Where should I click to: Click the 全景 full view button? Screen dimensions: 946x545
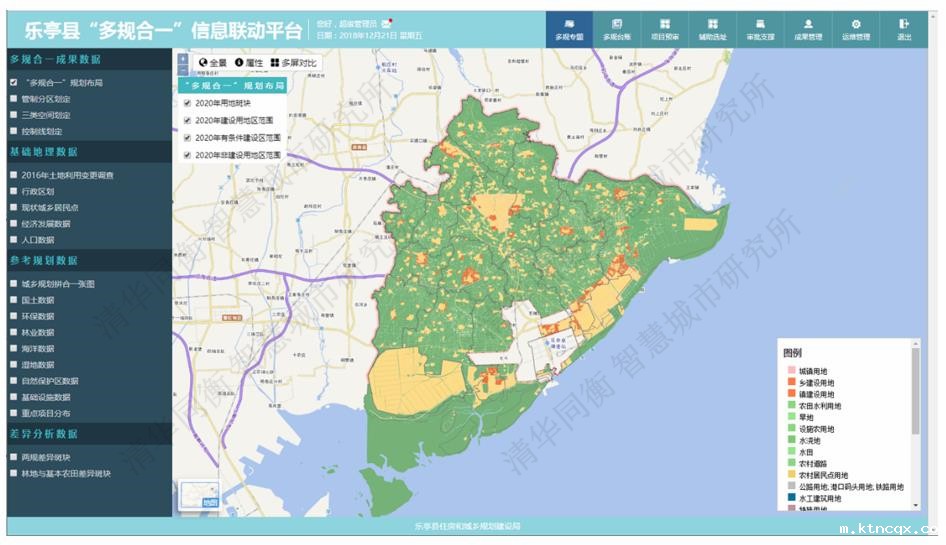pos(213,63)
